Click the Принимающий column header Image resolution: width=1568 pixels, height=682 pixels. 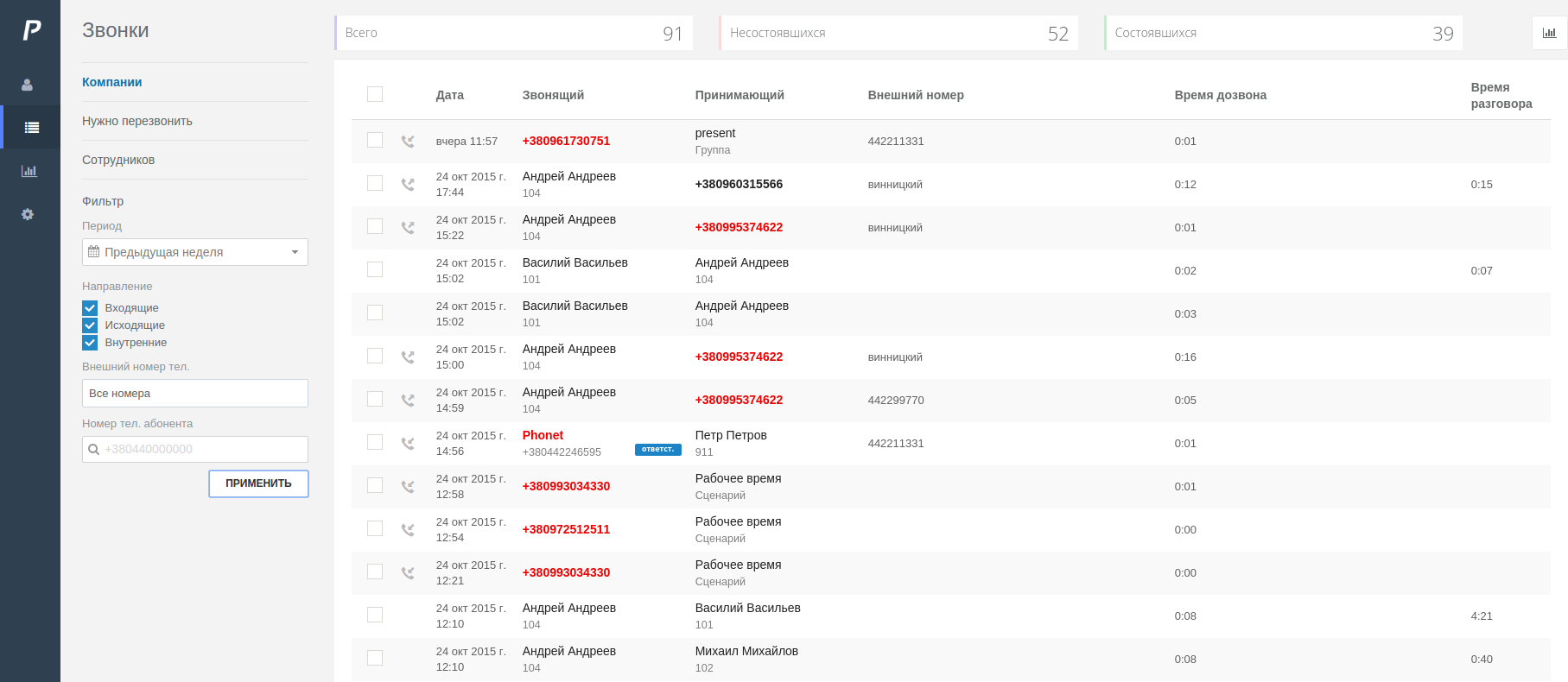(740, 95)
